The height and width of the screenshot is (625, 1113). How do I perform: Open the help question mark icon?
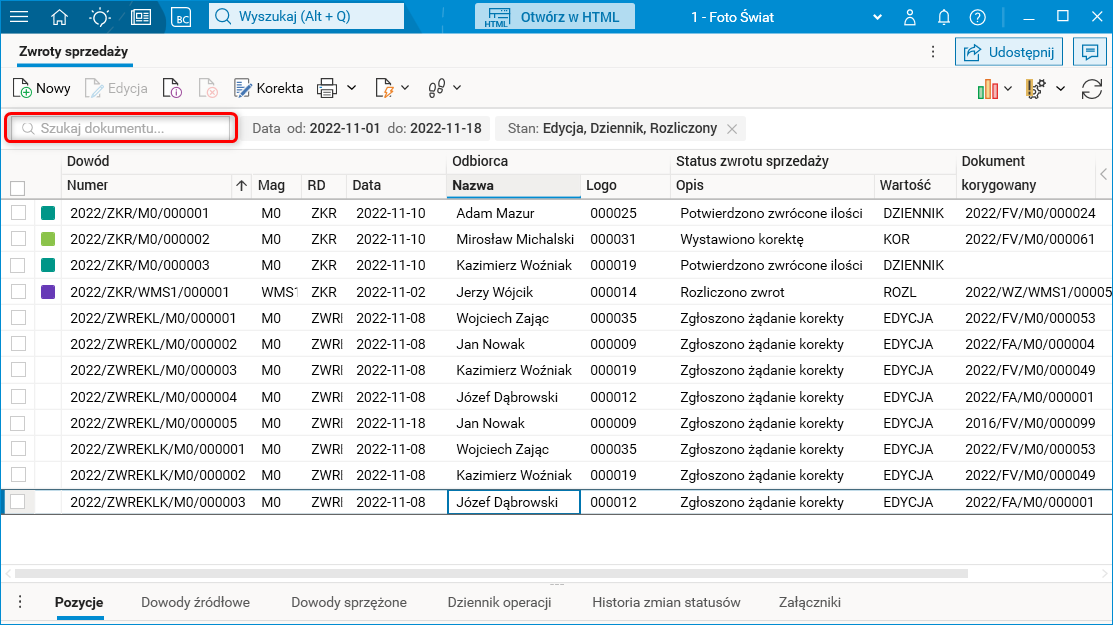pyautogui.click(x=977, y=17)
